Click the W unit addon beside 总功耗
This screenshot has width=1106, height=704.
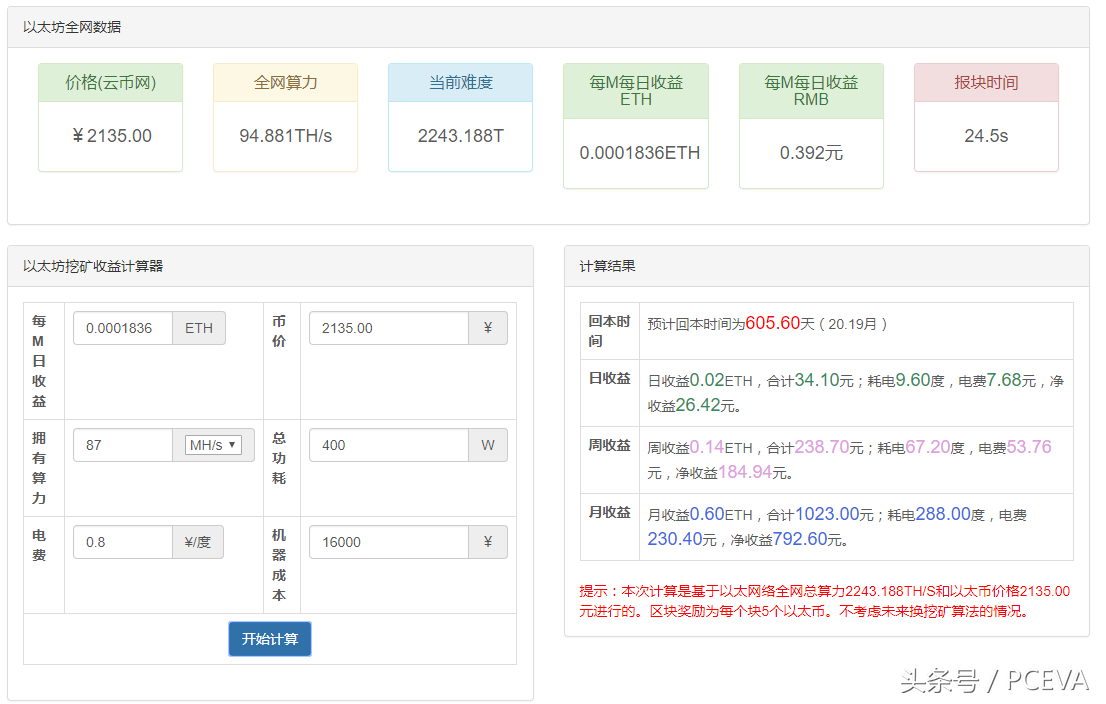click(488, 445)
